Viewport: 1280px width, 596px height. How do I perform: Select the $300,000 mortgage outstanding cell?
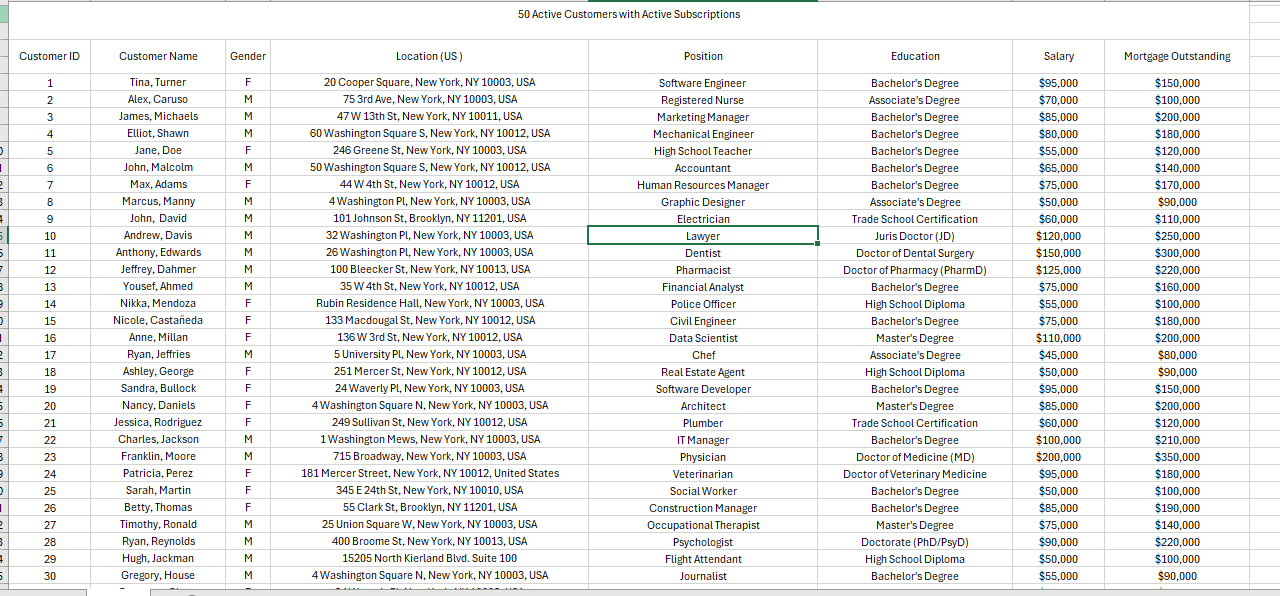tap(1176, 253)
